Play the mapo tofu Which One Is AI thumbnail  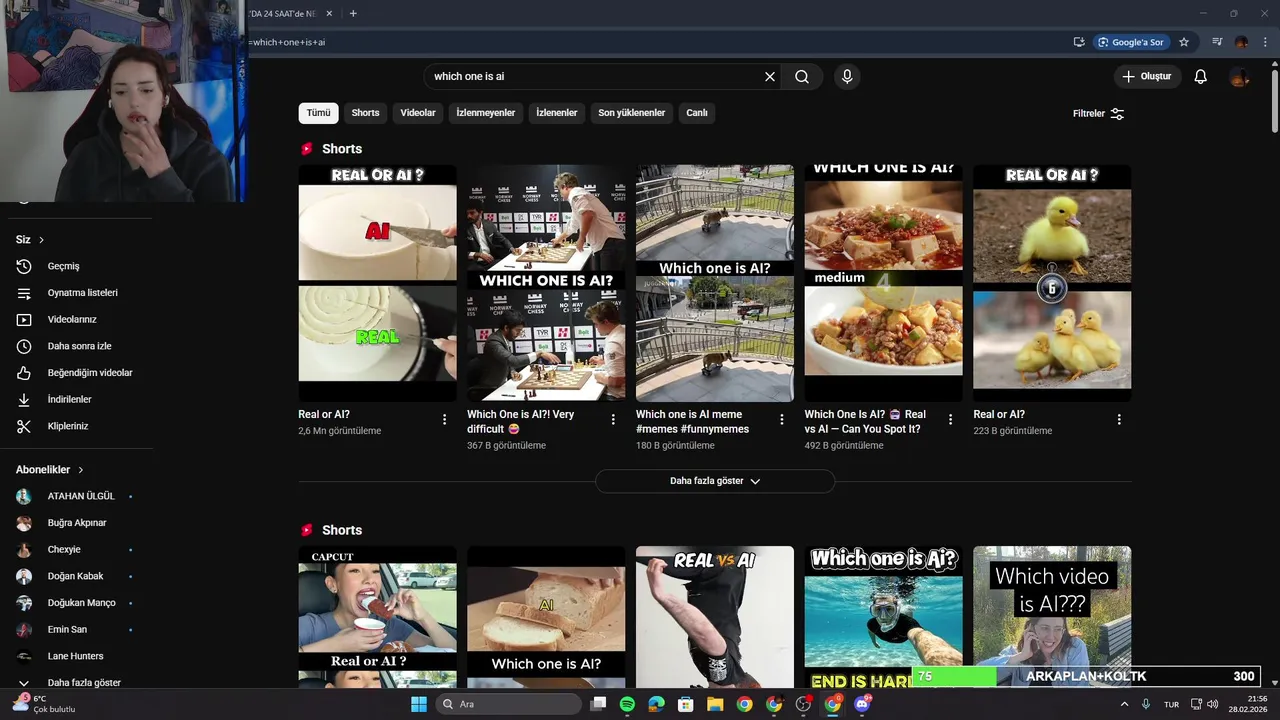884,283
